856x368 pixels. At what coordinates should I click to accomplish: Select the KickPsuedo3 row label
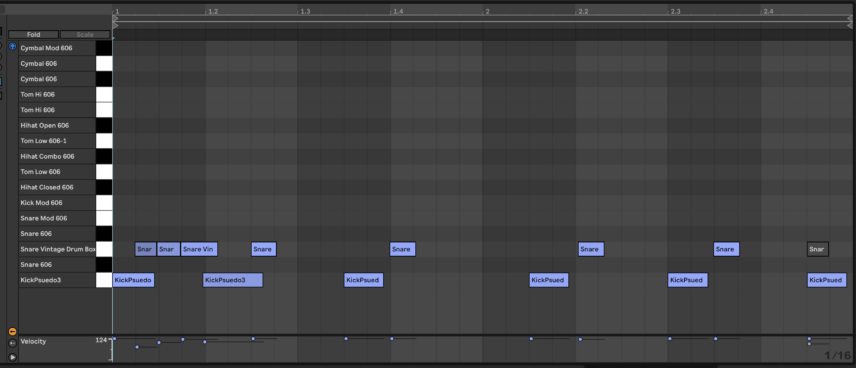point(40,280)
